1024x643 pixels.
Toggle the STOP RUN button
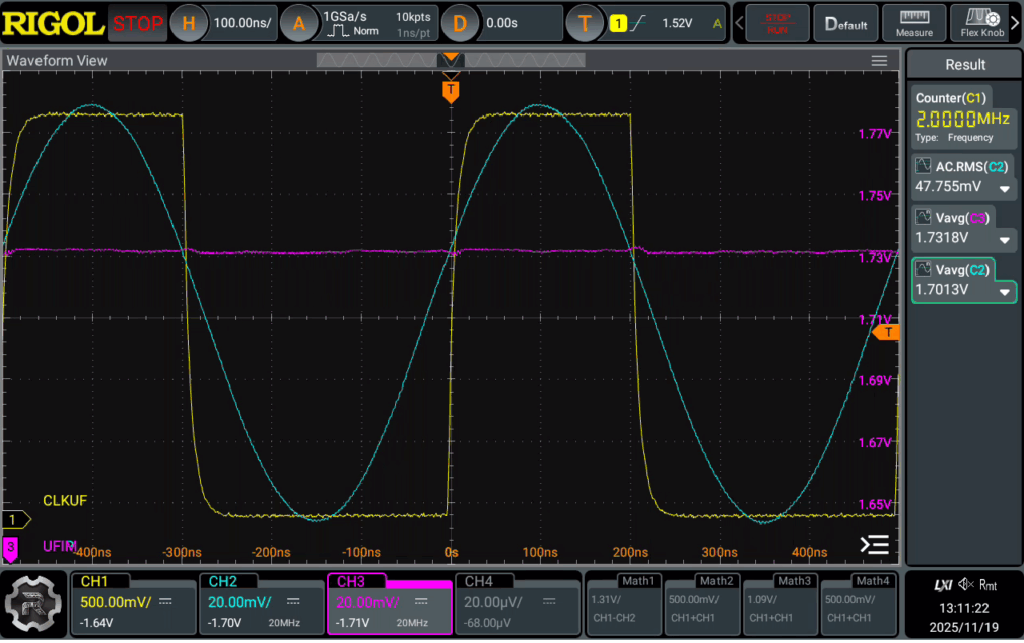(x=777, y=24)
